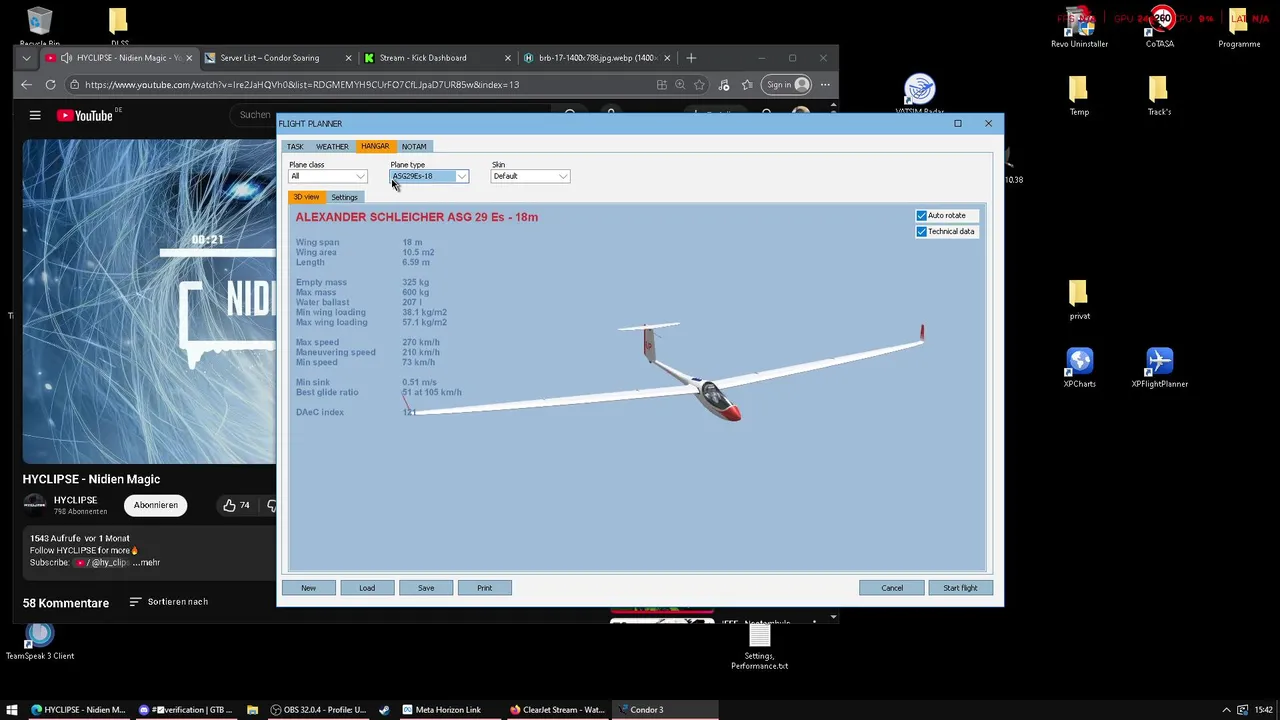Switch to the WEATHER tab
The height and width of the screenshot is (720, 1280).
pos(332,146)
